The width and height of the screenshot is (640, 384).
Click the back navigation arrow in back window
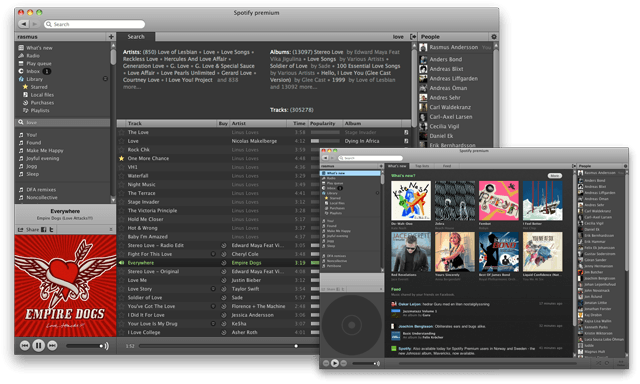point(24,24)
